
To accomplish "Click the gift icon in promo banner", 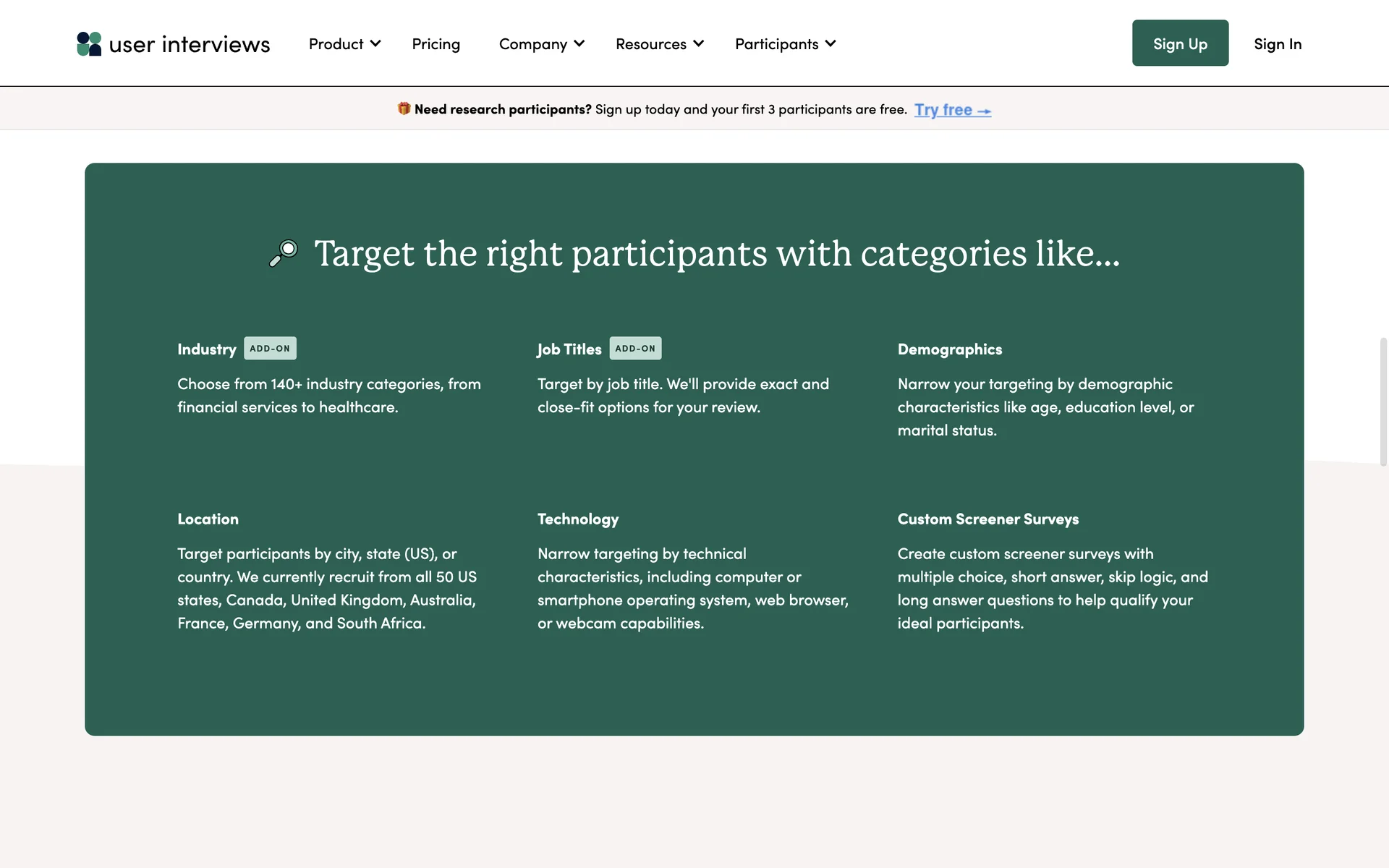I will (x=404, y=109).
